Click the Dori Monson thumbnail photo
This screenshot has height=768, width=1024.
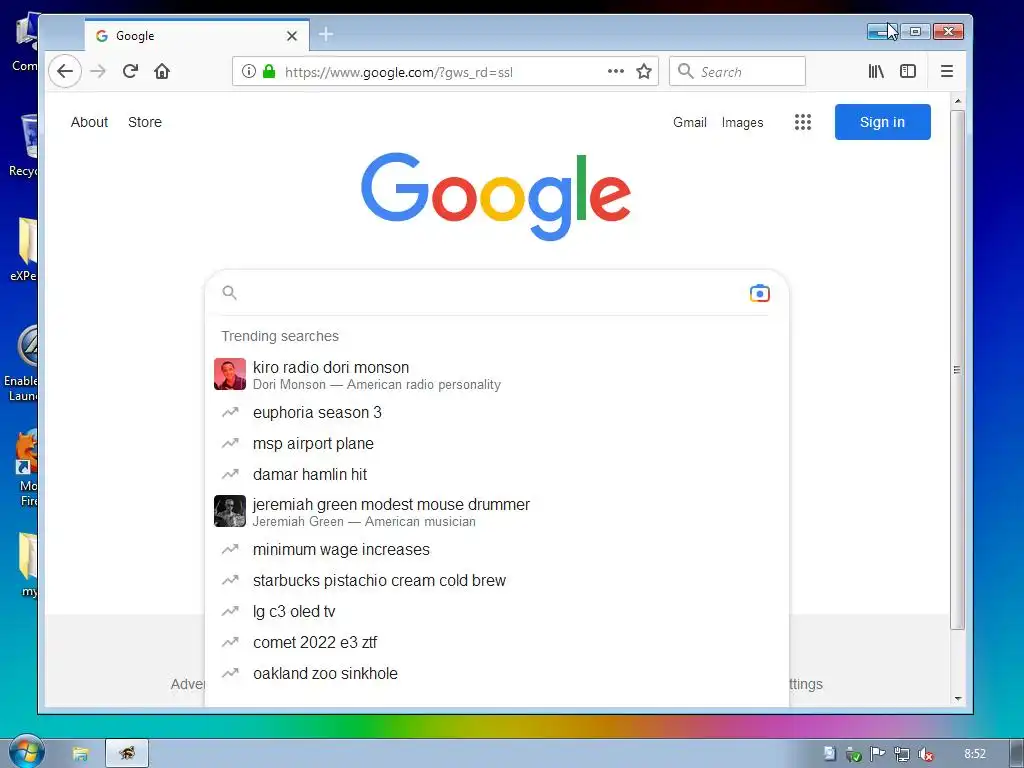coord(230,374)
